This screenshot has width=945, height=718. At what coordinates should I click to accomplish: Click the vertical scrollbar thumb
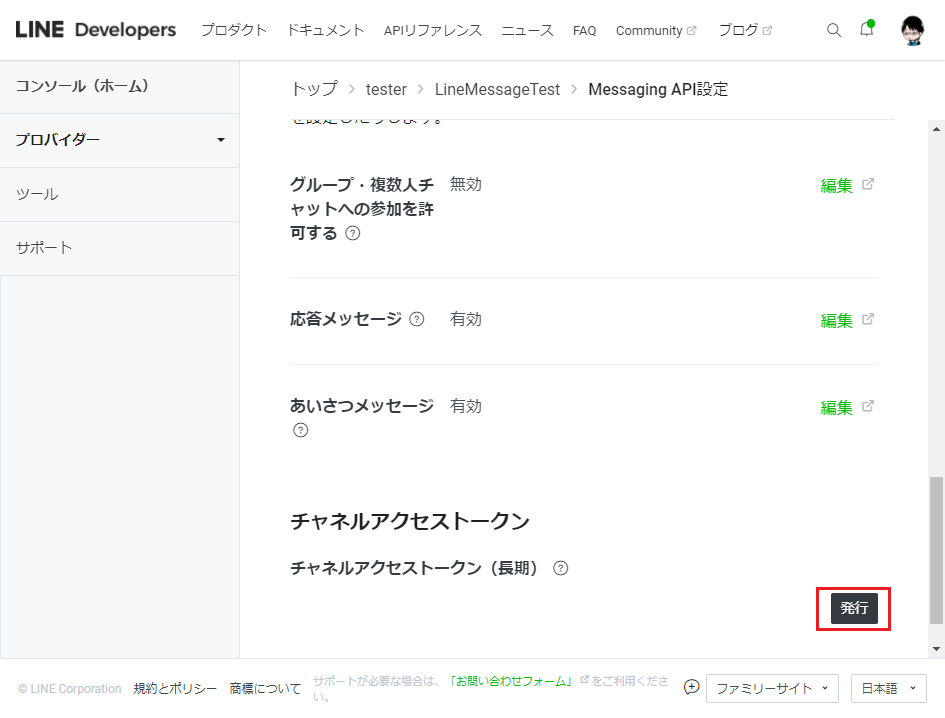coord(936,550)
